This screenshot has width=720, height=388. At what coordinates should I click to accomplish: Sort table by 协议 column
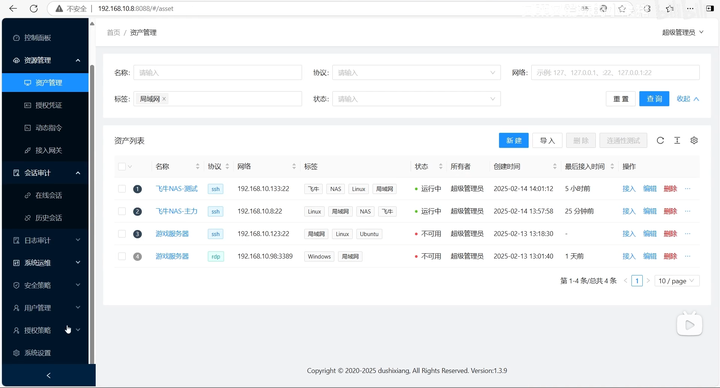point(227,166)
